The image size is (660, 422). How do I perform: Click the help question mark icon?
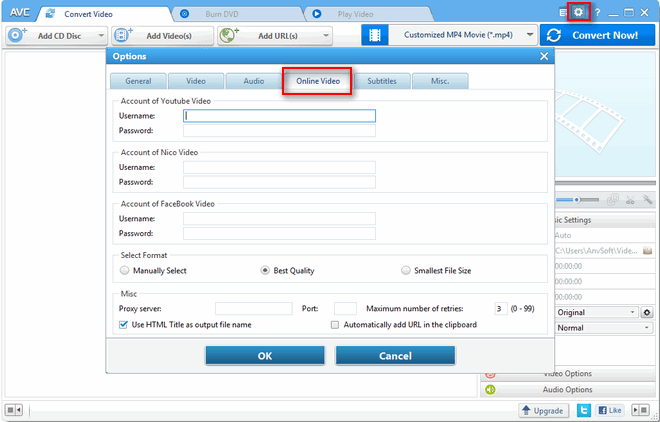(597, 13)
